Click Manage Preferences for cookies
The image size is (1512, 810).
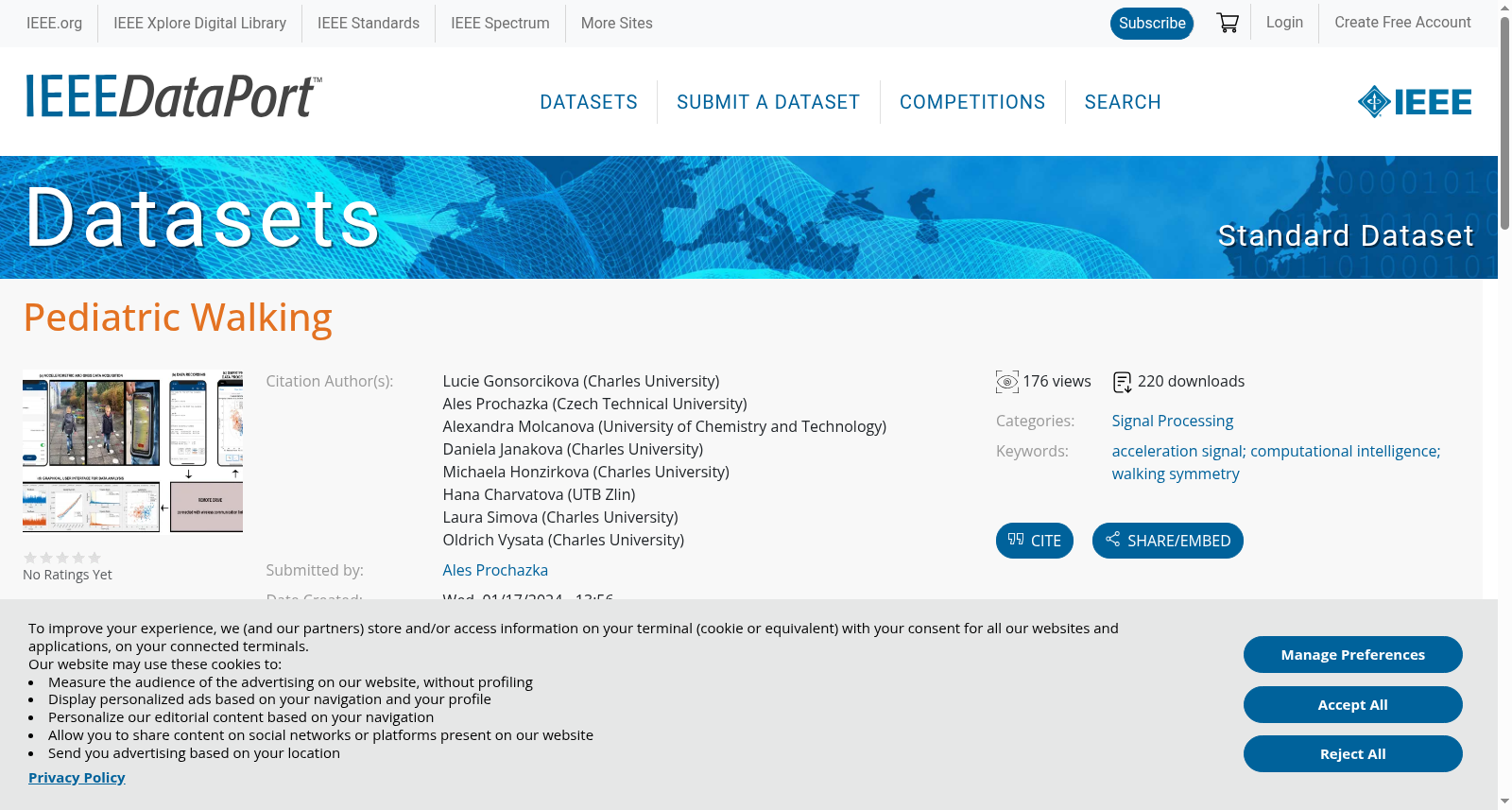[x=1353, y=655]
